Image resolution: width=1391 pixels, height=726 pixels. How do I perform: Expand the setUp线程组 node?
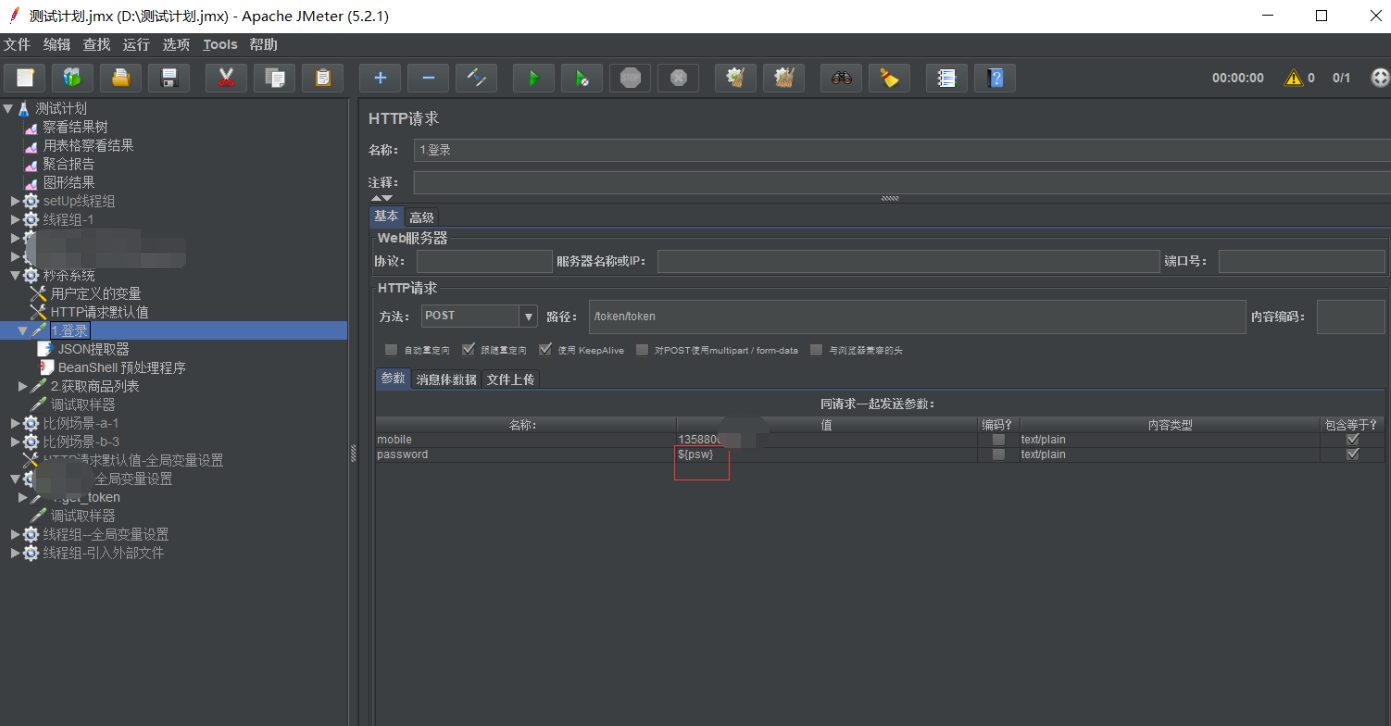click(x=15, y=201)
